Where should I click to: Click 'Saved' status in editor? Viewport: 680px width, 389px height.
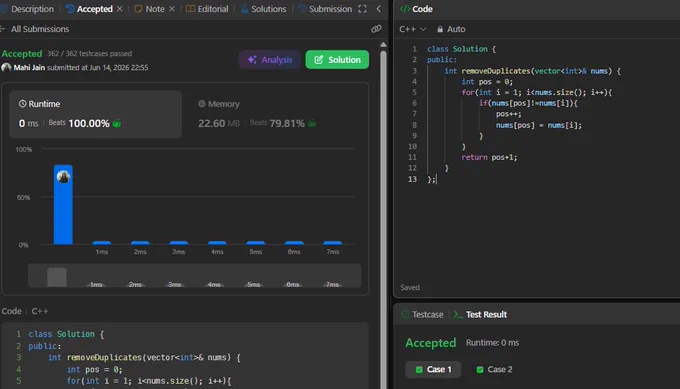coord(410,288)
